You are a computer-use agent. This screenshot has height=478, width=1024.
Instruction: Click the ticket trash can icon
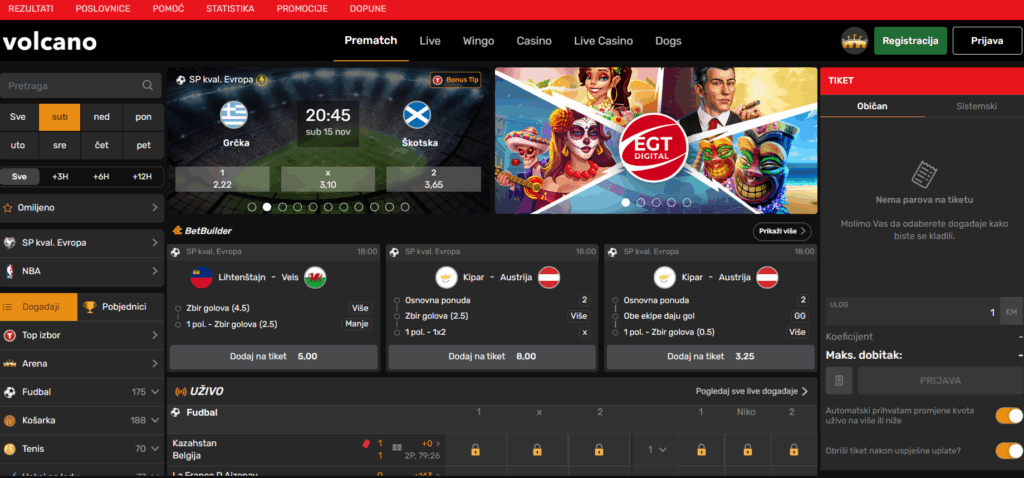point(840,380)
